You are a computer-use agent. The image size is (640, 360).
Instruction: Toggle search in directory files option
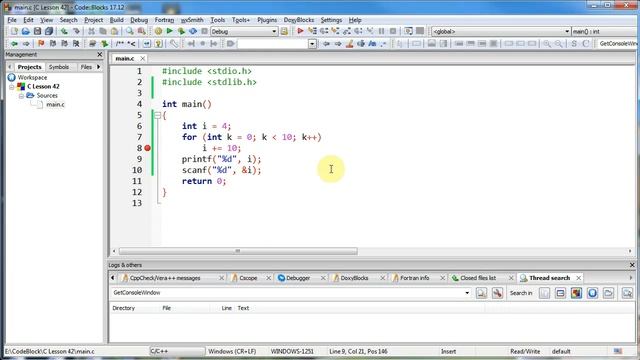609,293
